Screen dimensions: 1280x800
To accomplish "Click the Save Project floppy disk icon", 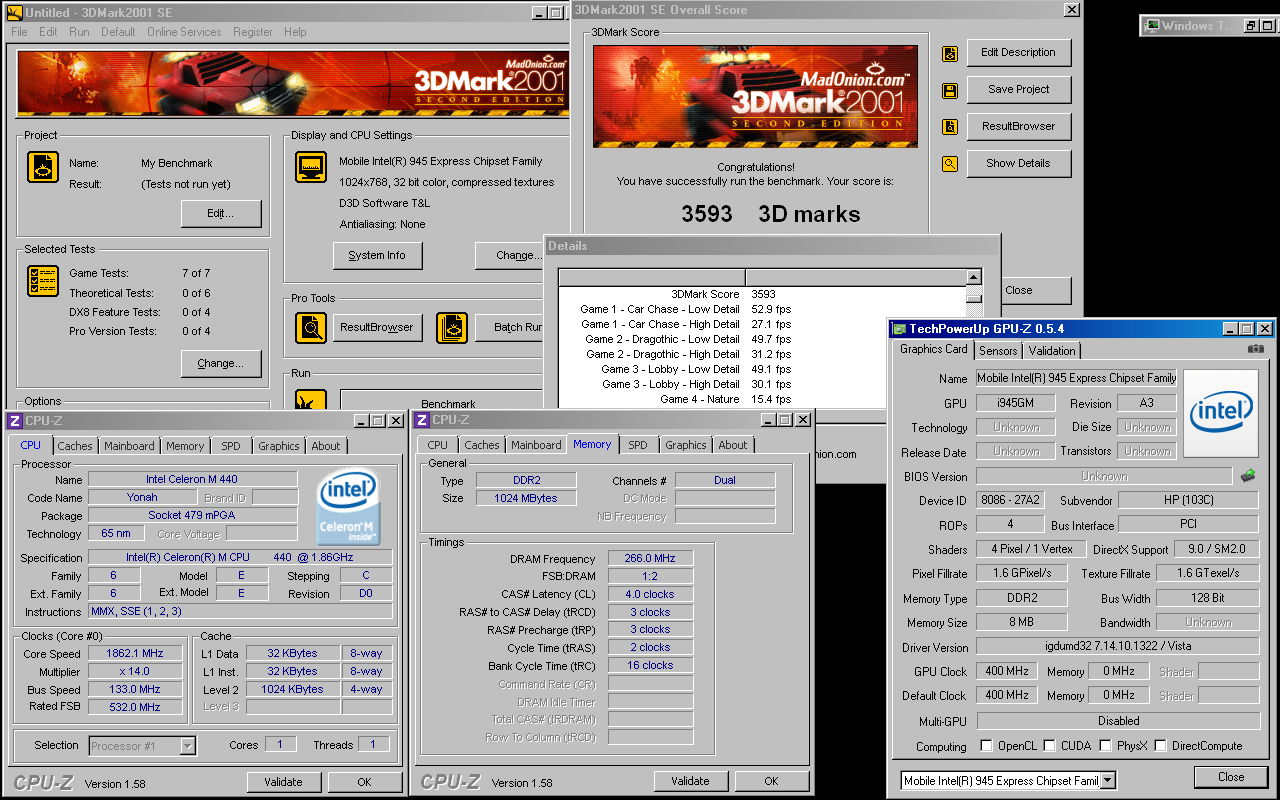I will 950,90.
